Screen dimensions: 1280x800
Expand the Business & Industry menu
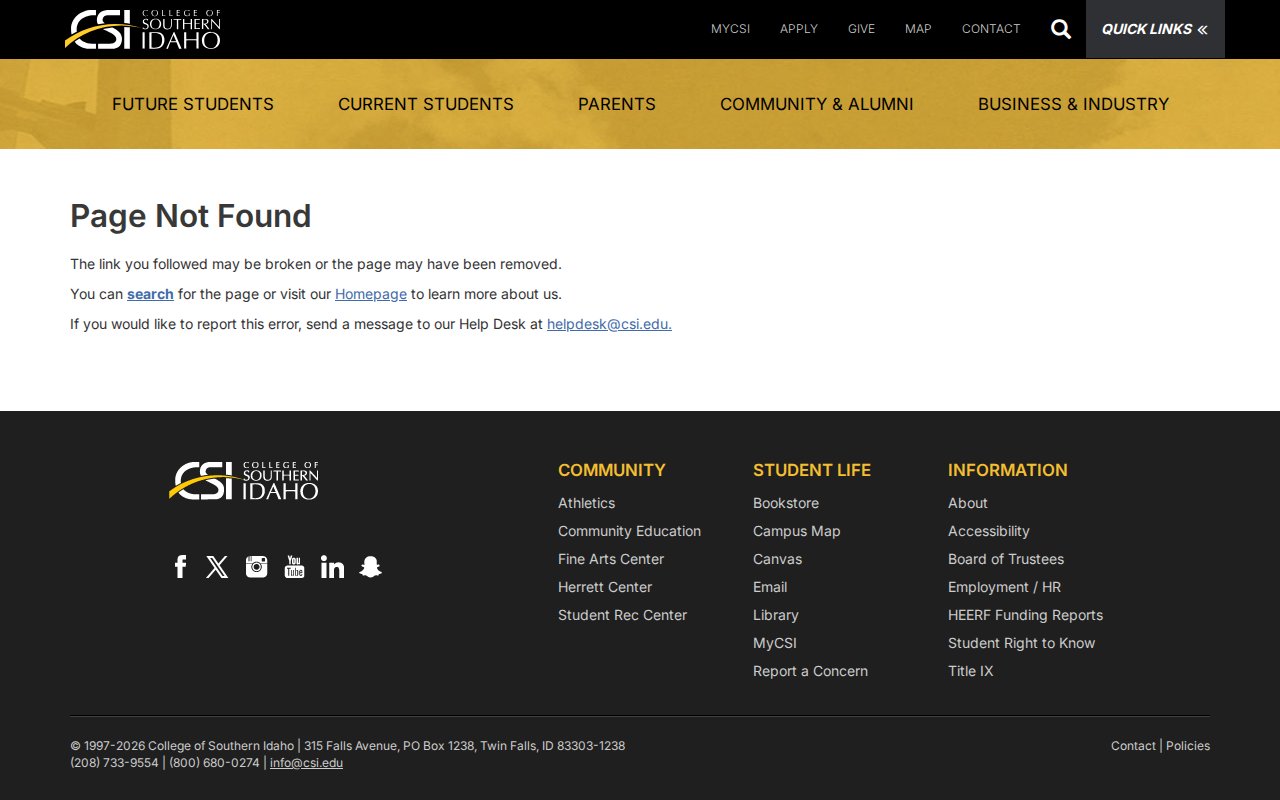1073,104
